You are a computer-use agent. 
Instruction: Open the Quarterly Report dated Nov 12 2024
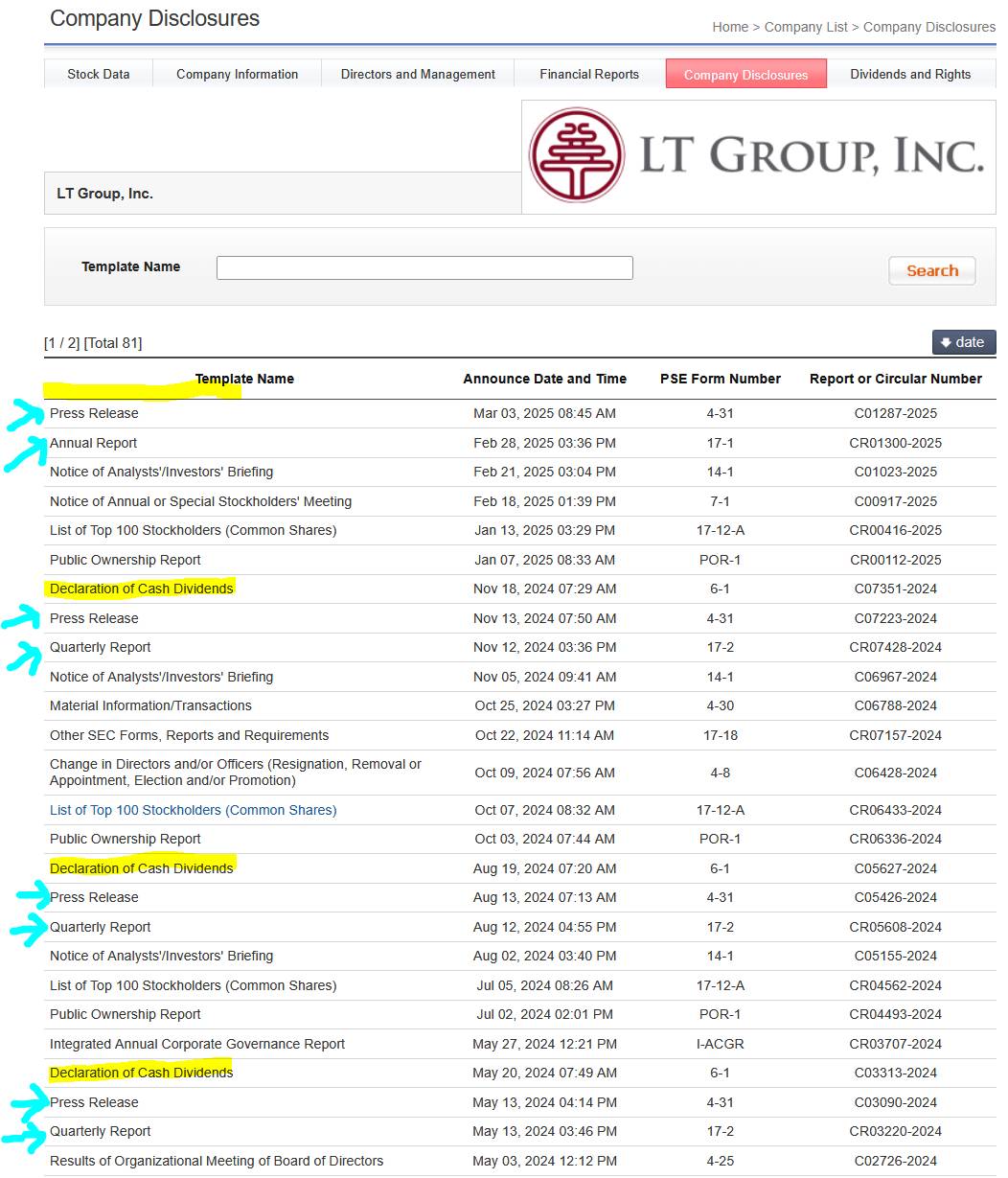100,647
